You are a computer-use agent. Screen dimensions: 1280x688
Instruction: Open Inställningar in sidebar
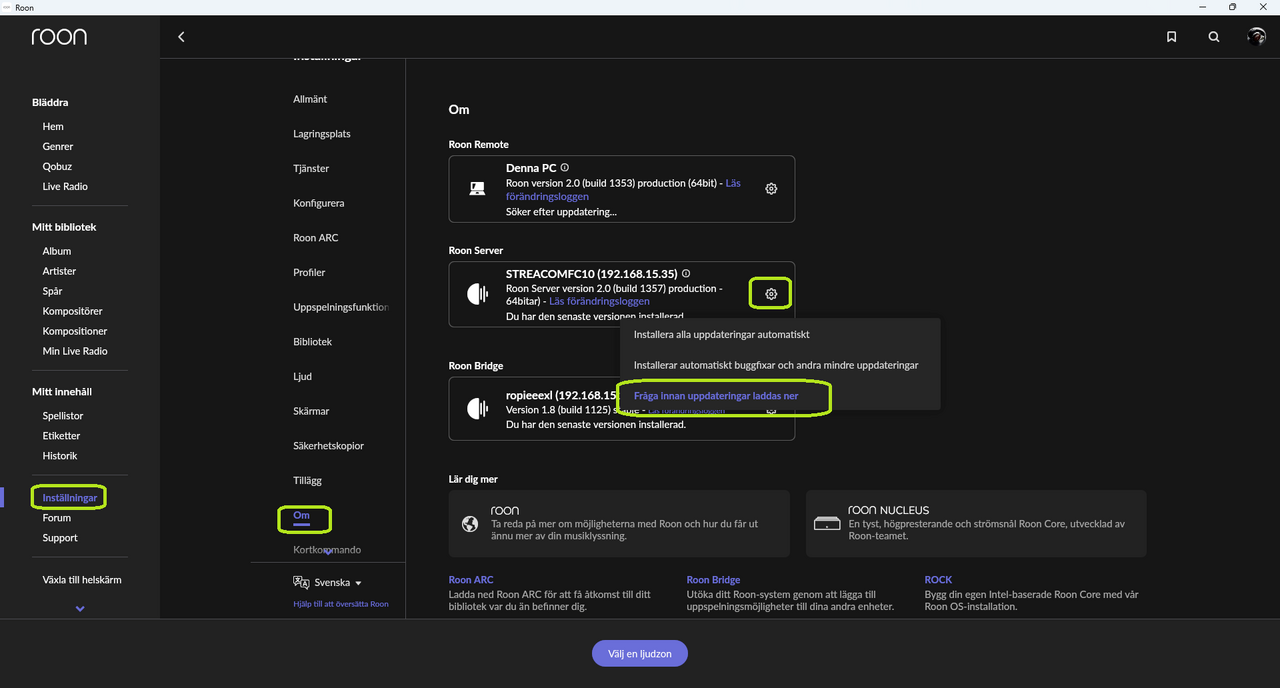point(70,498)
